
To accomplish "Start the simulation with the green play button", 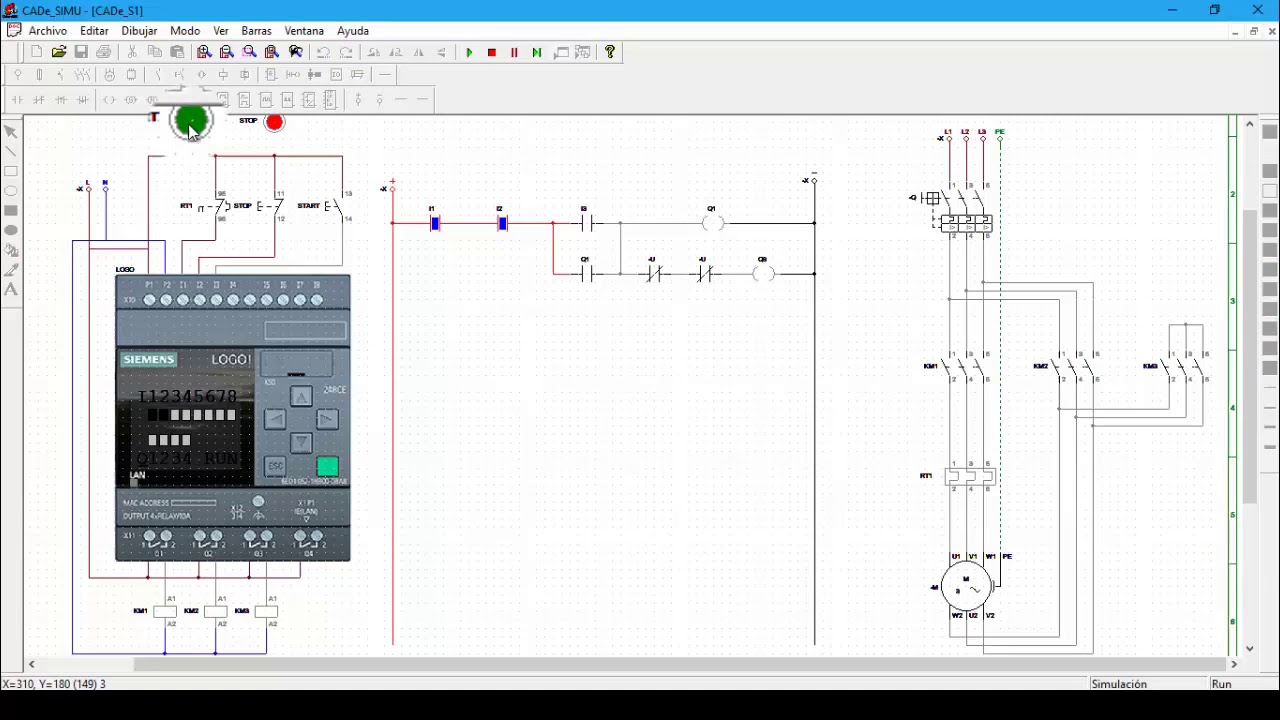I will pos(469,52).
